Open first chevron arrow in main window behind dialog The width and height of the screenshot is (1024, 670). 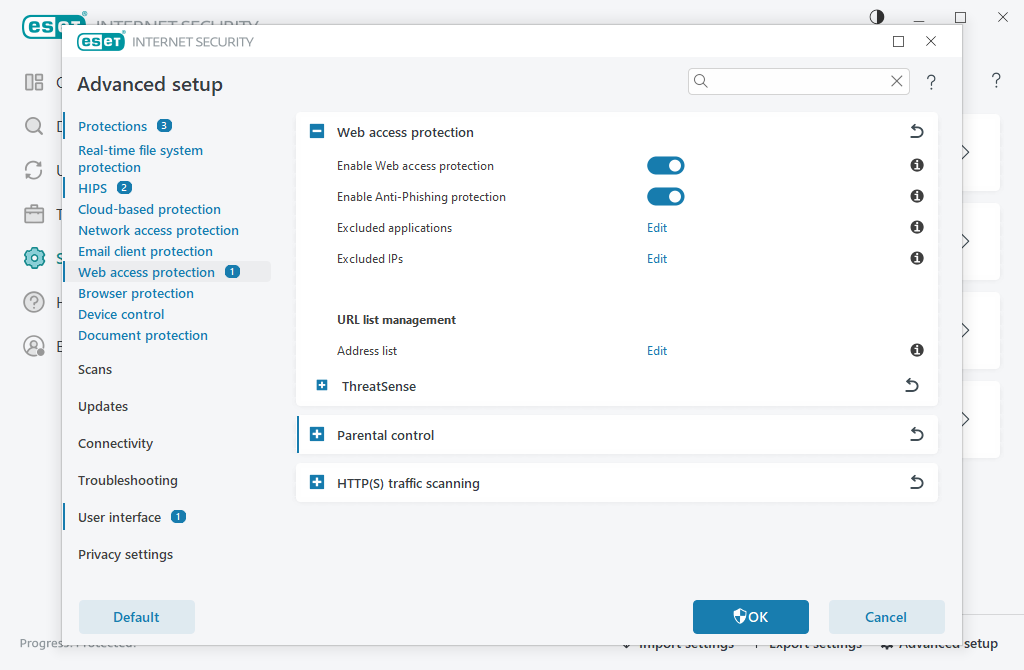tap(966, 152)
